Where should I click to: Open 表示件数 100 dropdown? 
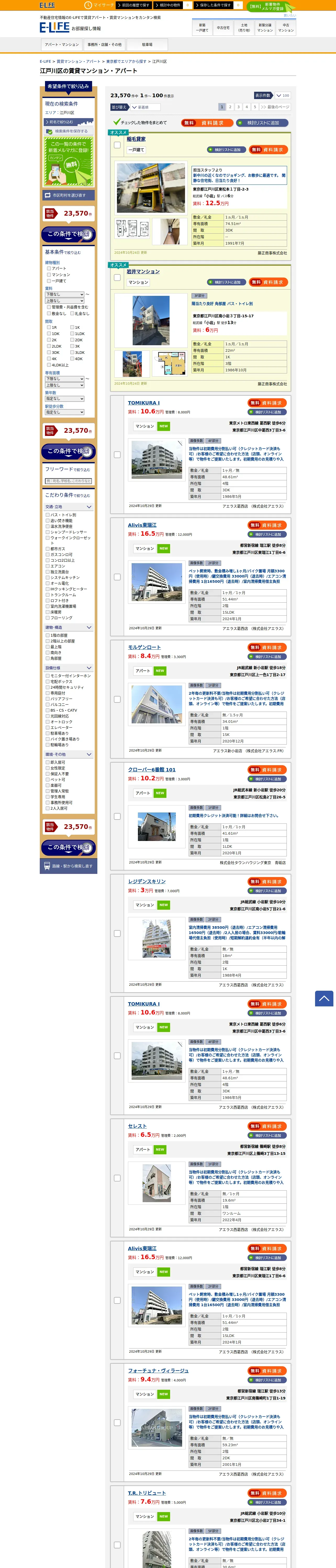tap(282, 96)
